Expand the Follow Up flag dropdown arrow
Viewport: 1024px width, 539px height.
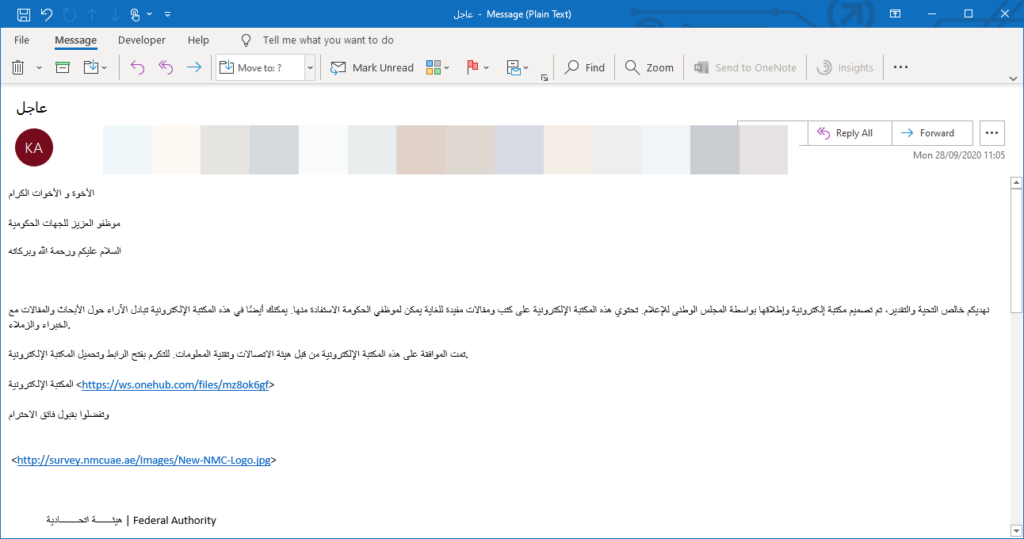(x=487, y=67)
